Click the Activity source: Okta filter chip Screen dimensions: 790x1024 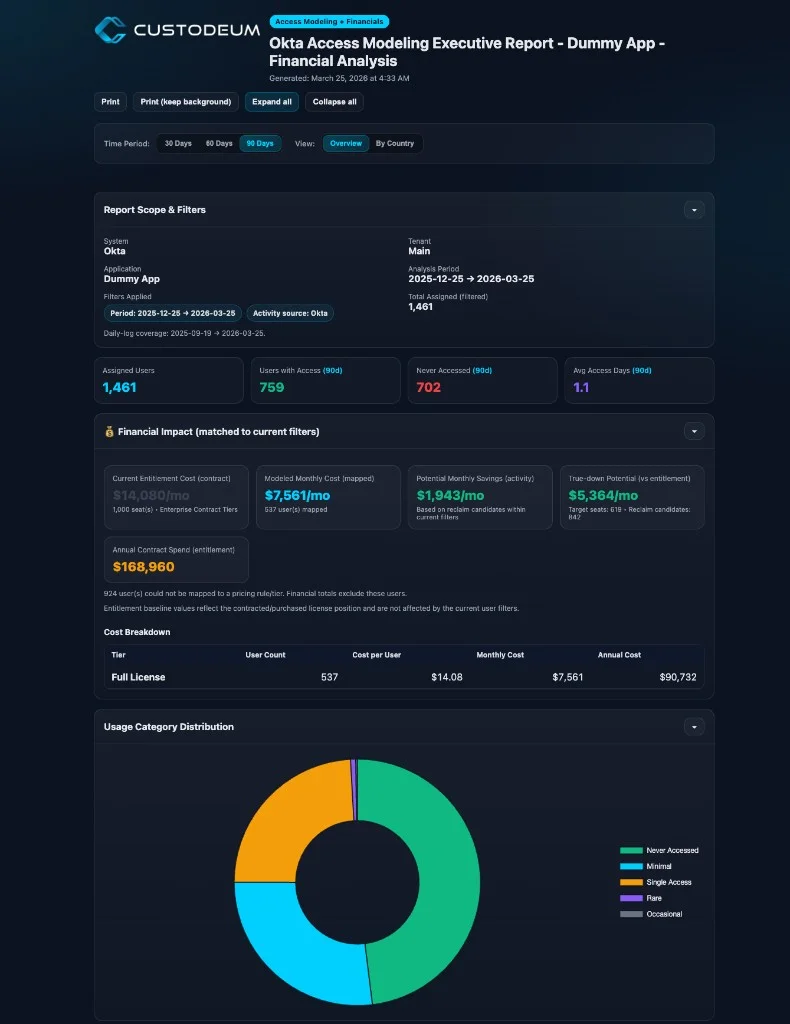click(290, 313)
